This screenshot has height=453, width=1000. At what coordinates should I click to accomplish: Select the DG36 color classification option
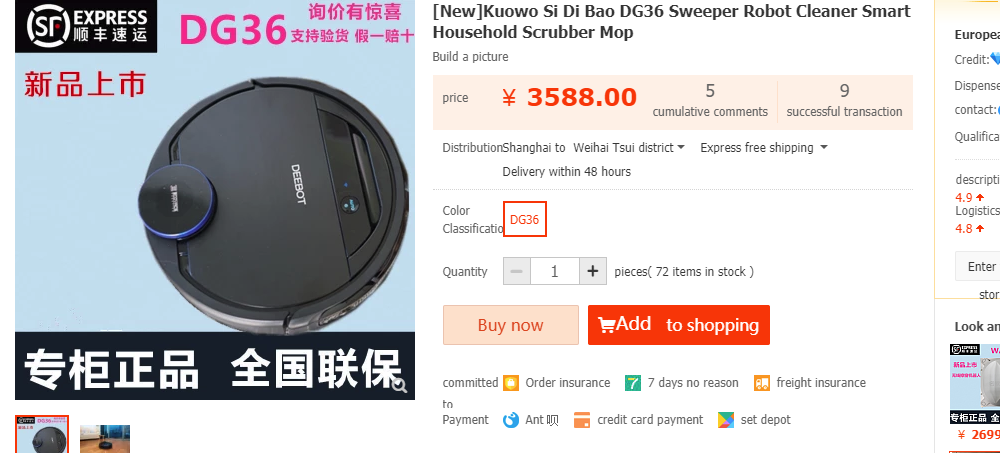point(525,219)
